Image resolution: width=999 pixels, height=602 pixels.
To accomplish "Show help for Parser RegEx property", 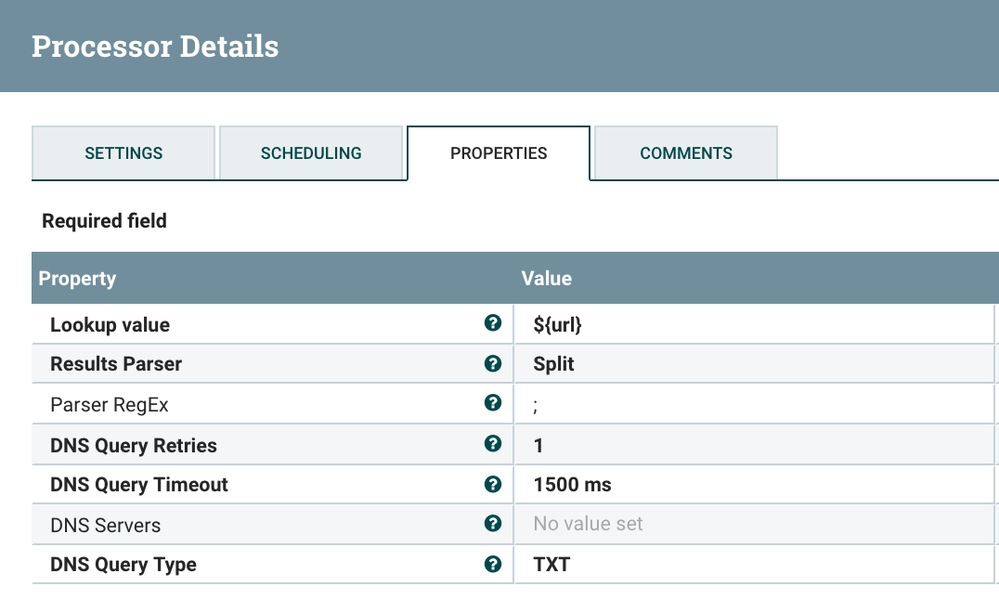I will [492, 404].
